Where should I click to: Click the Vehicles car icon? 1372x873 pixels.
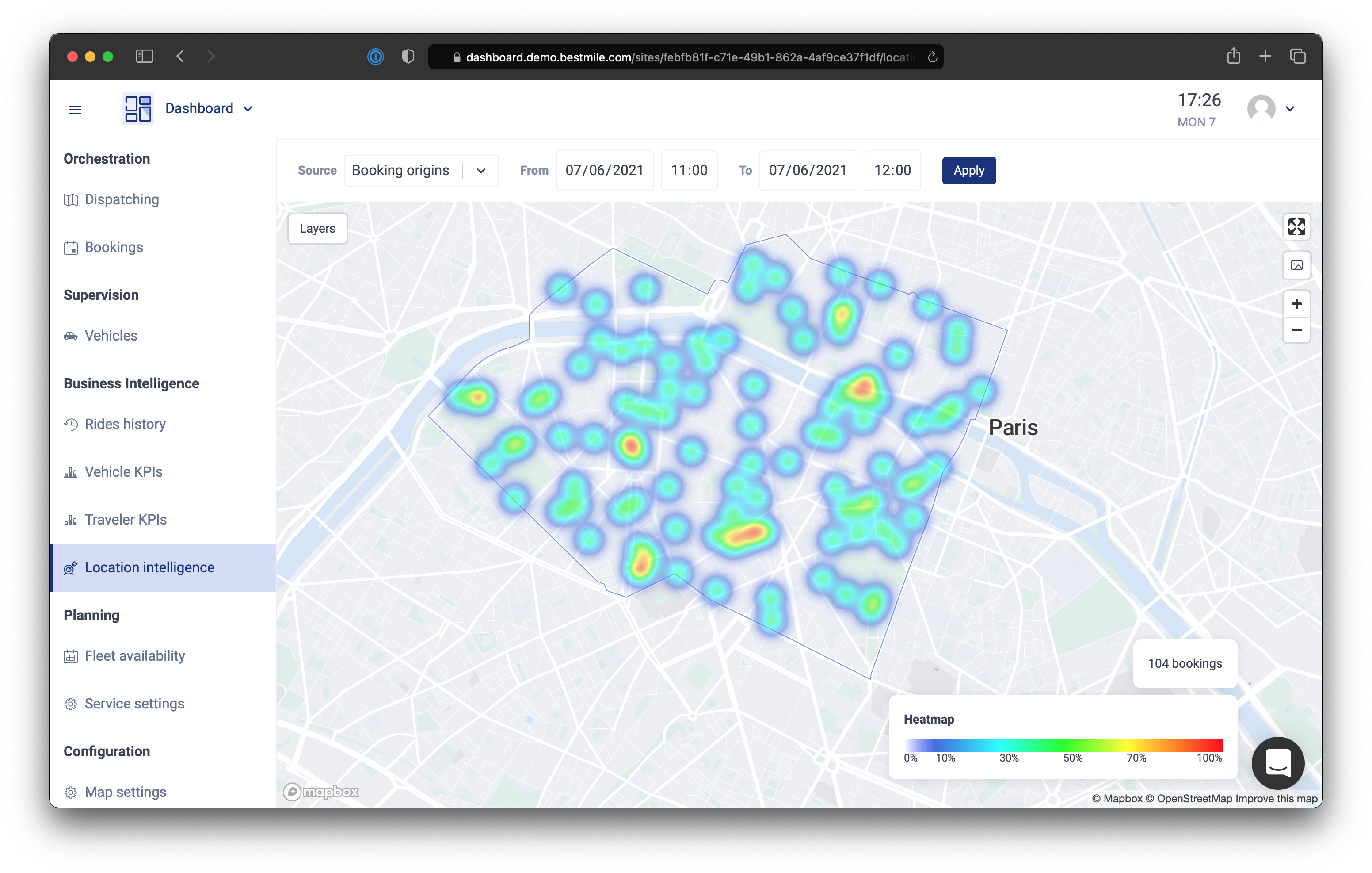pos(71,337)
